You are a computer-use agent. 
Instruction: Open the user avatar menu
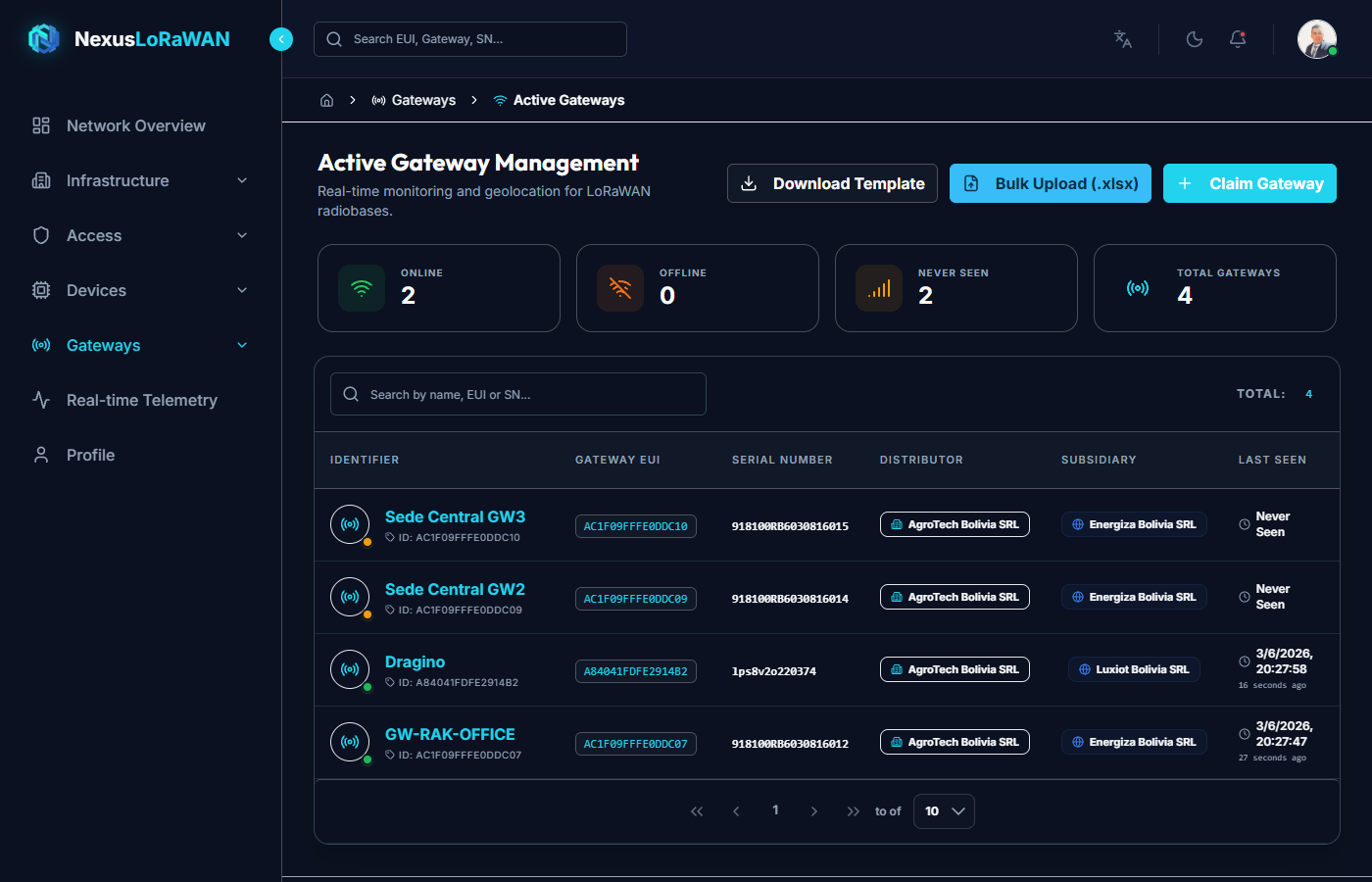coord(1317,39)
